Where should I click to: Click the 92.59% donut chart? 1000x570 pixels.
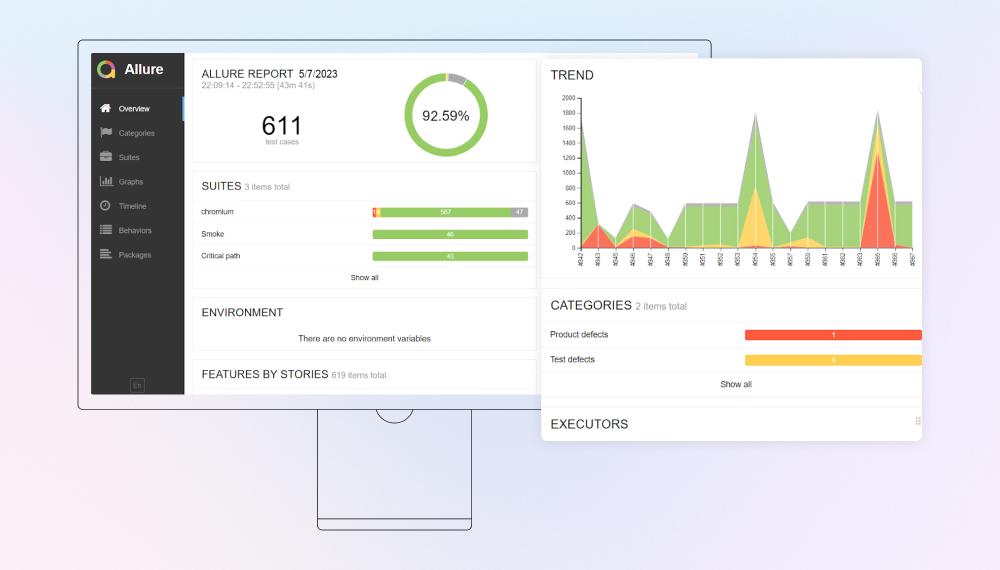tap(445, 116)
